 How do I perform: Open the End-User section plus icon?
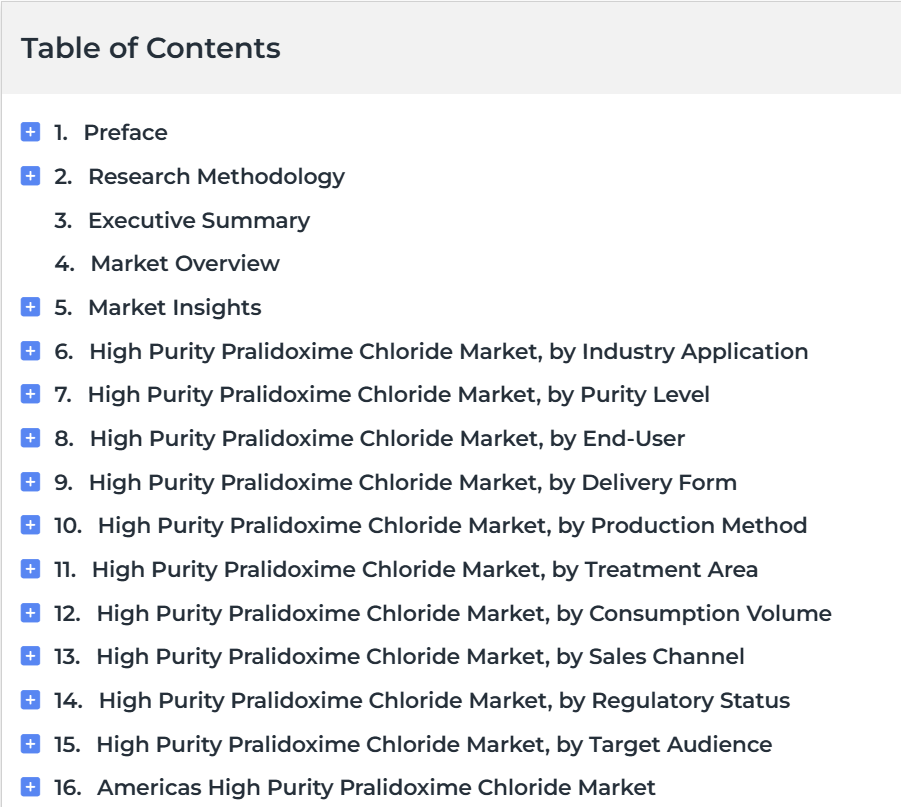(x=30, y=438)
